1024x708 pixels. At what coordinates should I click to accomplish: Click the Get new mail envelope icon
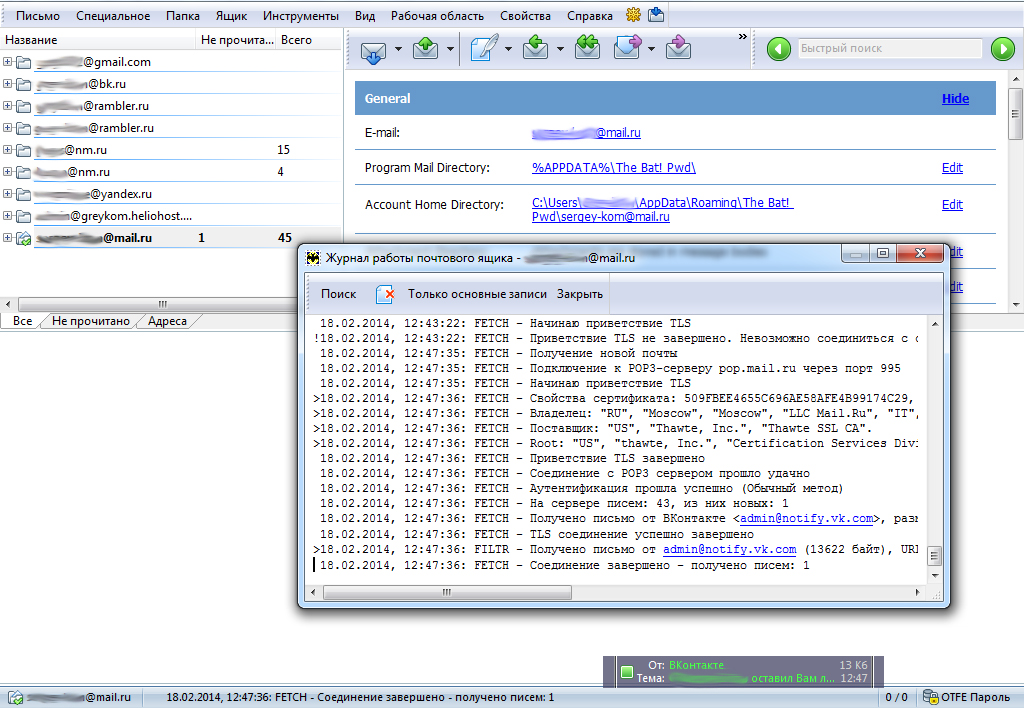click(373, 49)
